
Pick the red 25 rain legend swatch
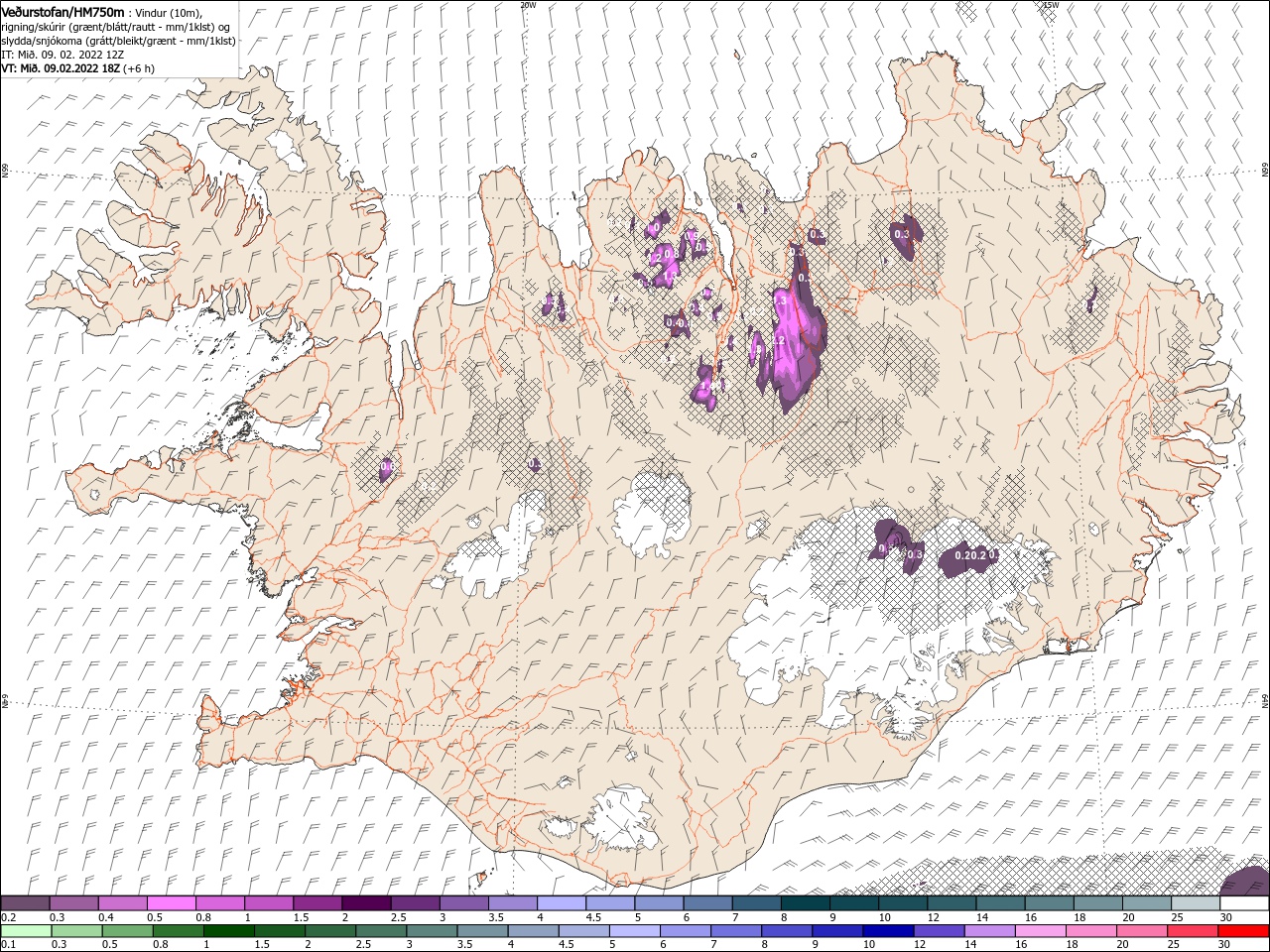tap(1193, 931)
